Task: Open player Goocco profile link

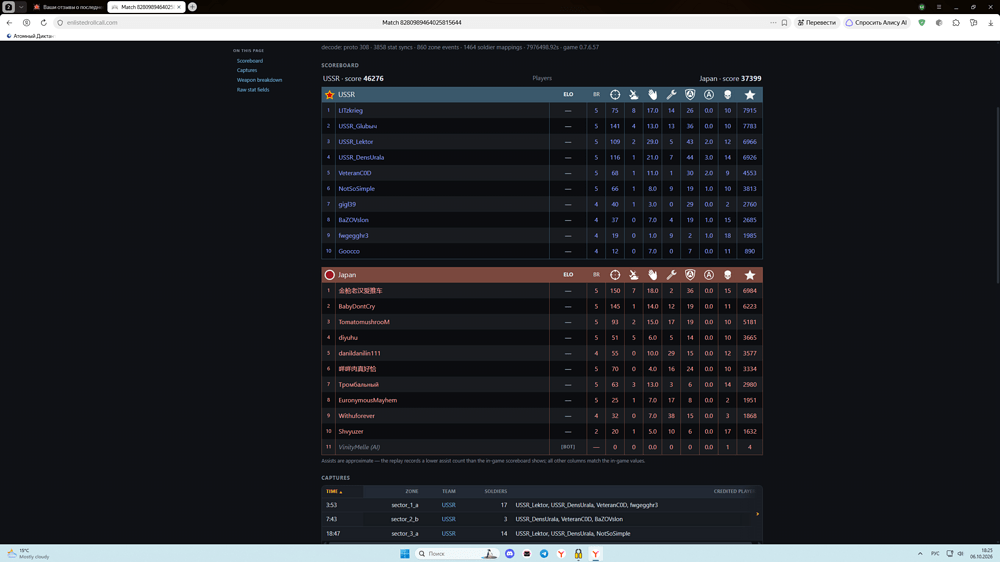Action: 349,251
